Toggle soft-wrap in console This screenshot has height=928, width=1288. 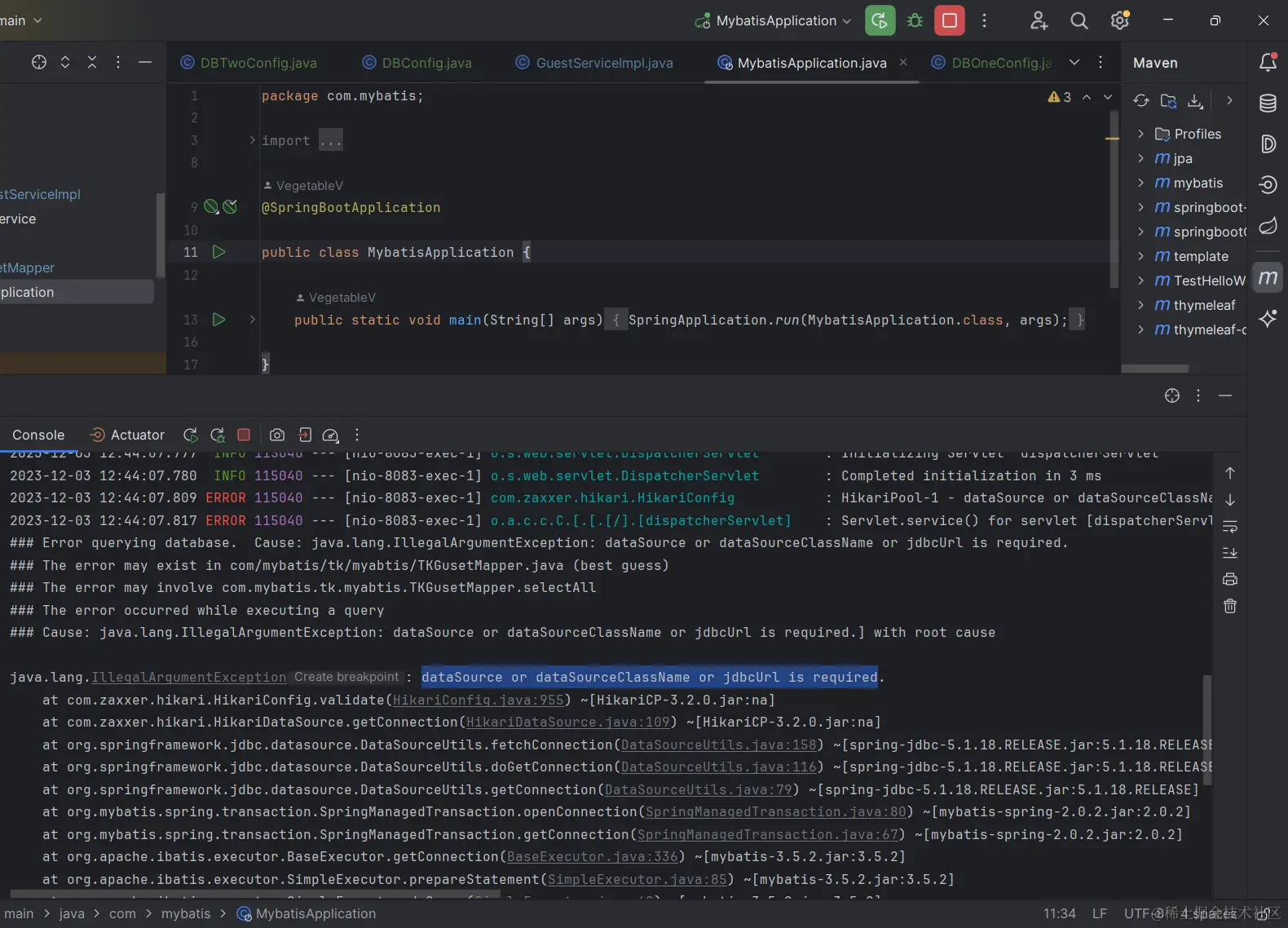tap(1230, 526)
